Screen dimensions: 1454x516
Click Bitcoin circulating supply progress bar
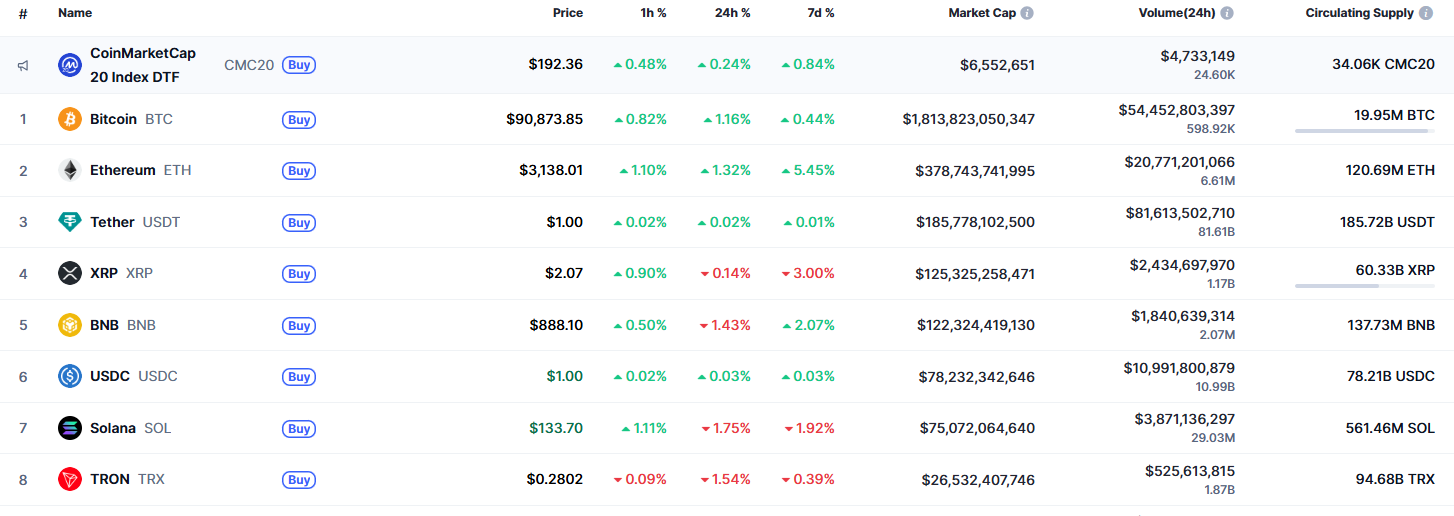[1364, 131]
